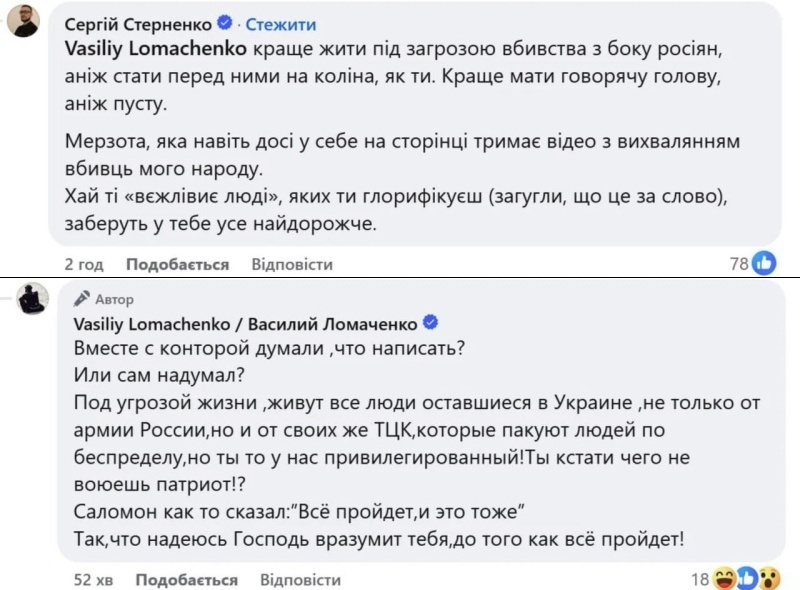Open the 18 reactions count
800x590 pixels.
pyautogui.click(x=700, y=579)
